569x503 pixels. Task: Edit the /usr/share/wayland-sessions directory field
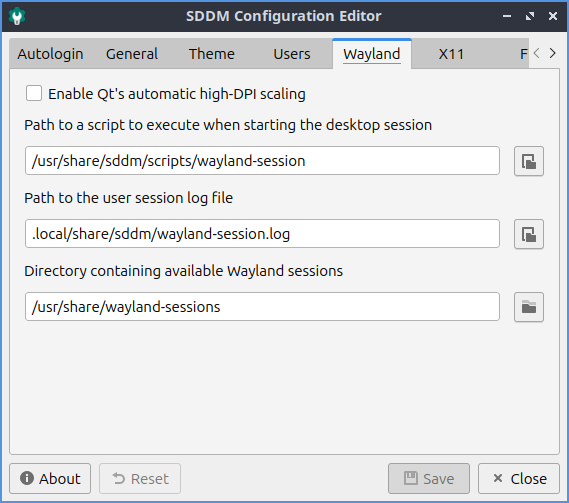tap(262, 307)
